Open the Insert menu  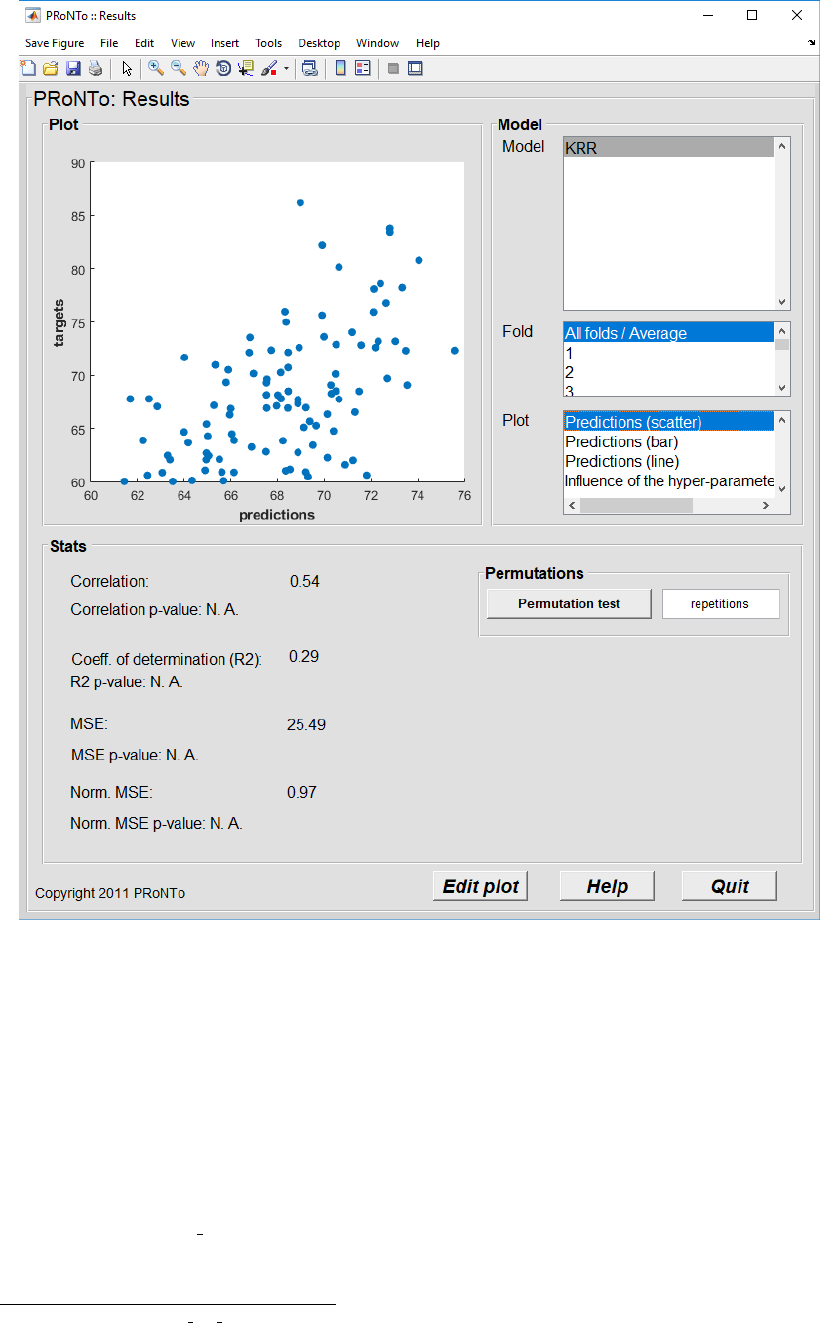click(225, 43)
